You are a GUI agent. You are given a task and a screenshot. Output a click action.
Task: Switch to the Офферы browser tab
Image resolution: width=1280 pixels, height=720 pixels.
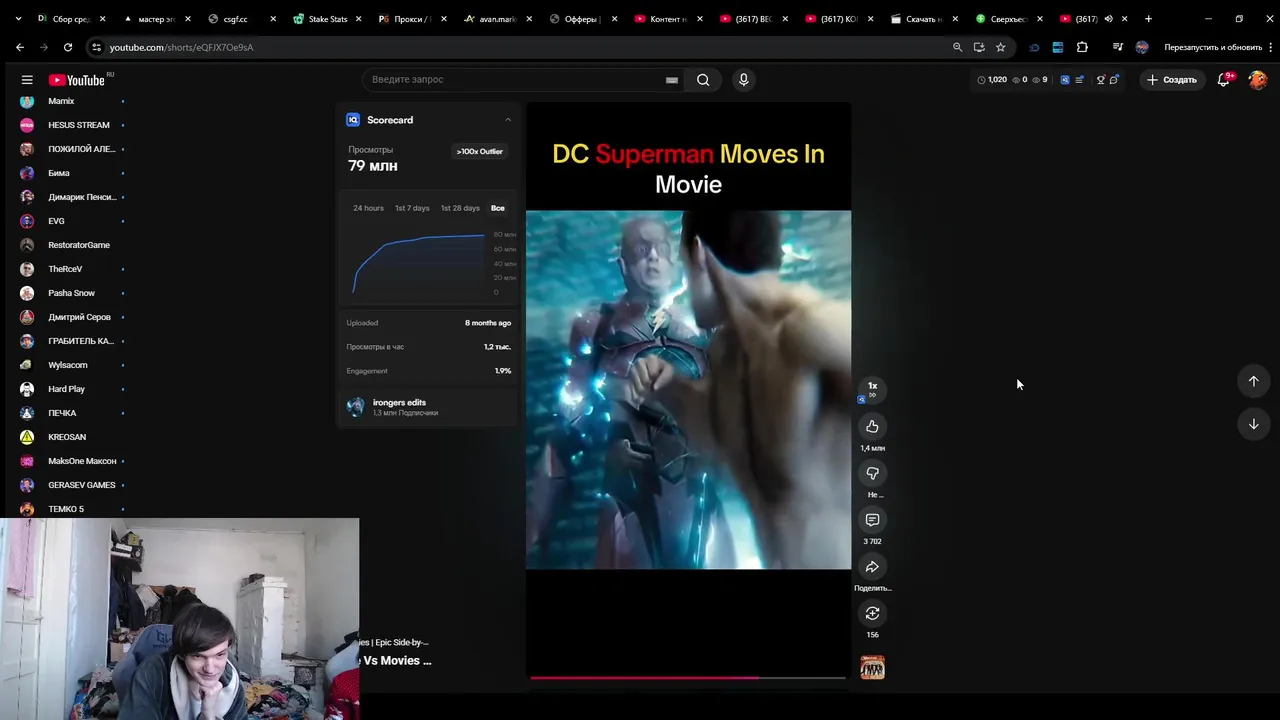(582, 19)
